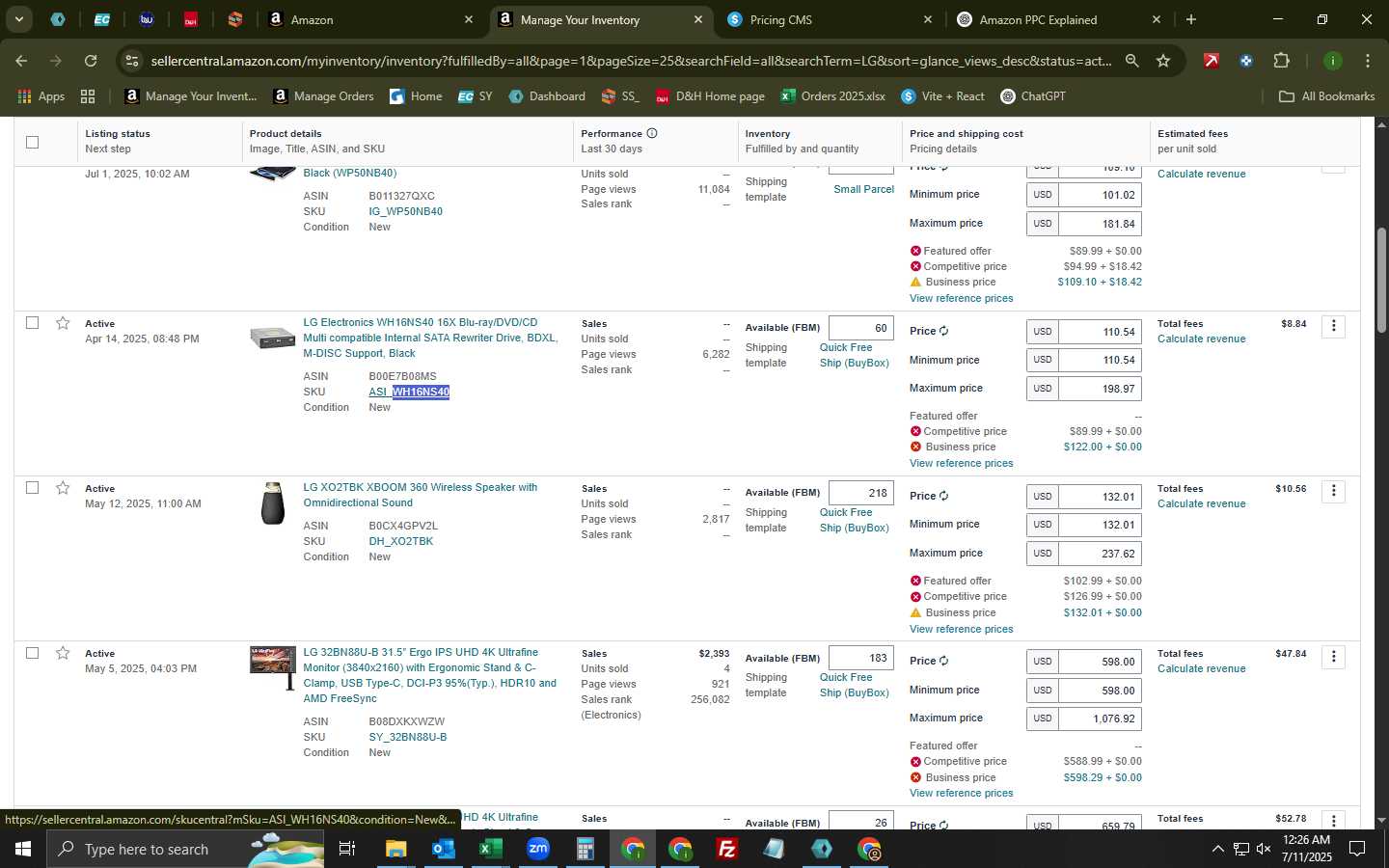Click the site information icon in address bar

pyautogui.click(x=132, y=61)
